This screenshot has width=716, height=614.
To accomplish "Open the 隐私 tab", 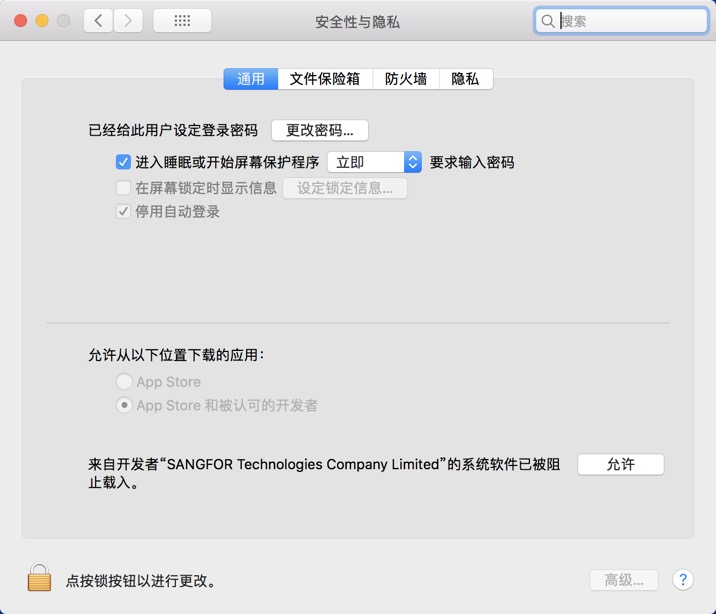I will tap(465, 79).
